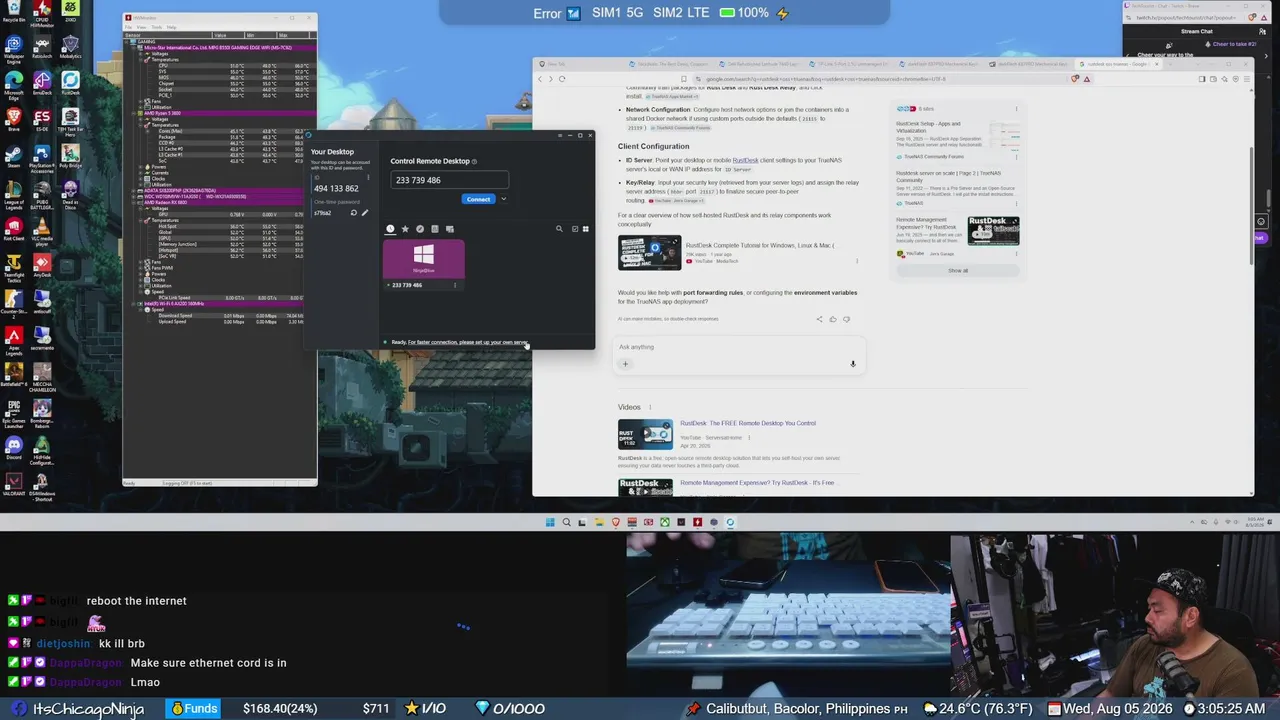
Task: Open Microsoft Edge desktop shortcut
Action: (x=13, y=85)
